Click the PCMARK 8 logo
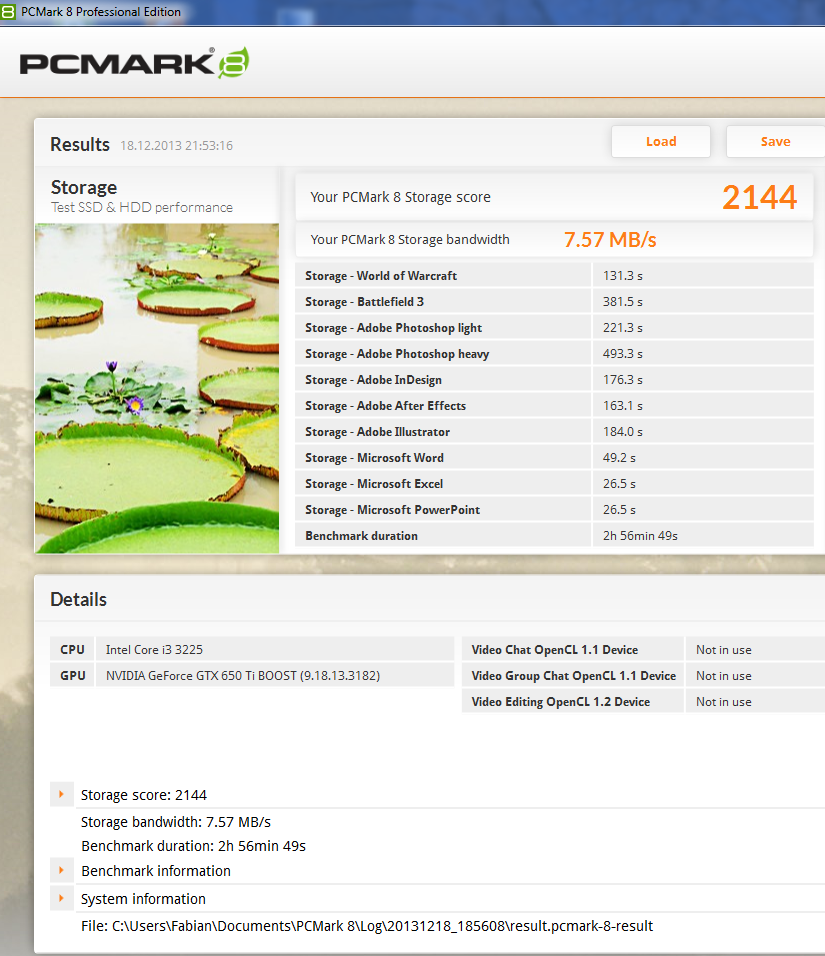Viewport: 825px width, 956px height. click(134, 62)
